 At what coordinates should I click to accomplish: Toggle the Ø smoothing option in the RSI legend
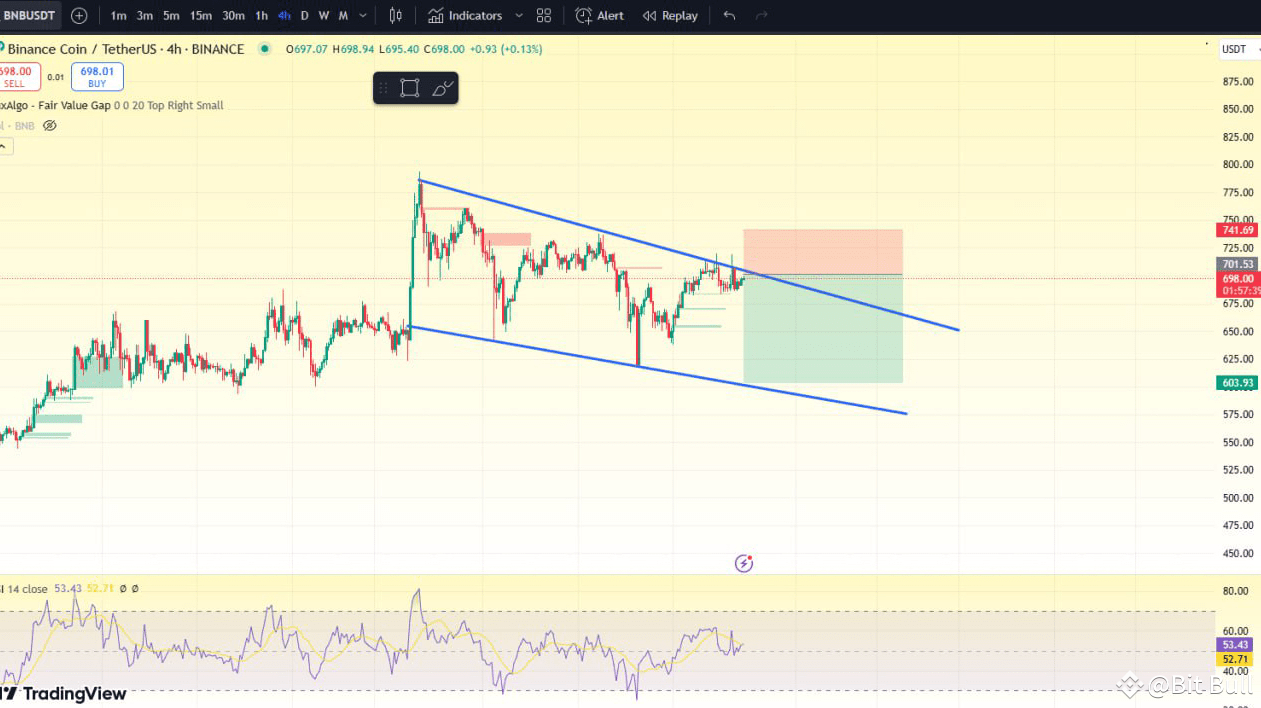(123, 589)
